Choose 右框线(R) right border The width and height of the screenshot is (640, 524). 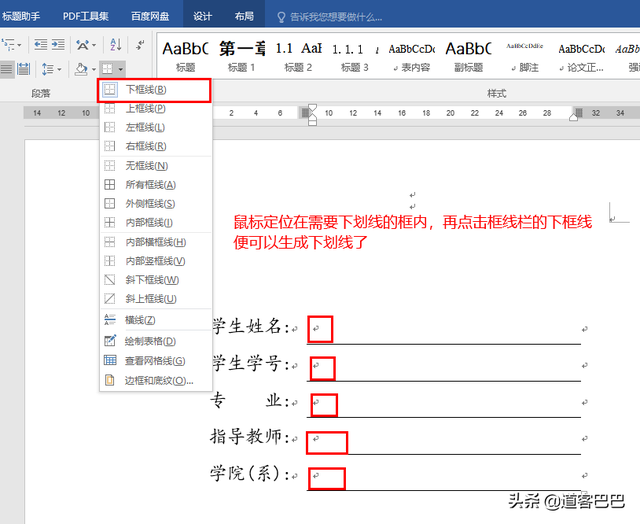[x=155, y=146]
